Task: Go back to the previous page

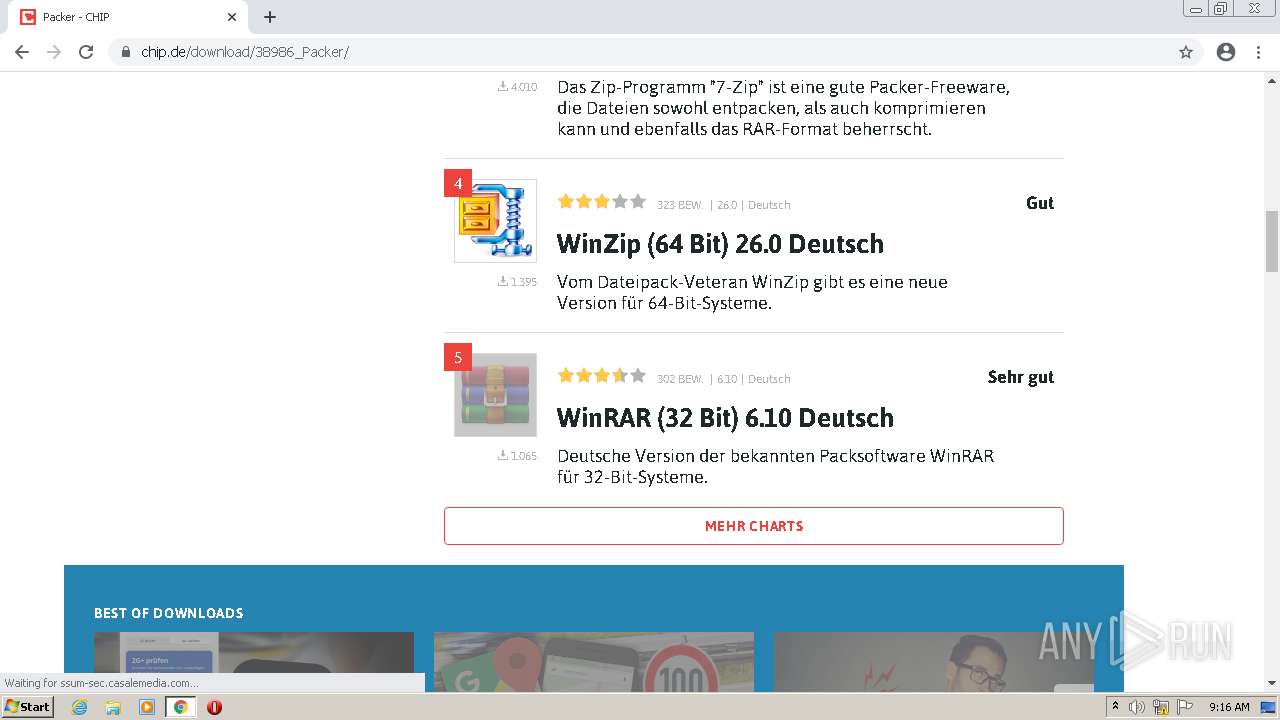Action: 22,52
